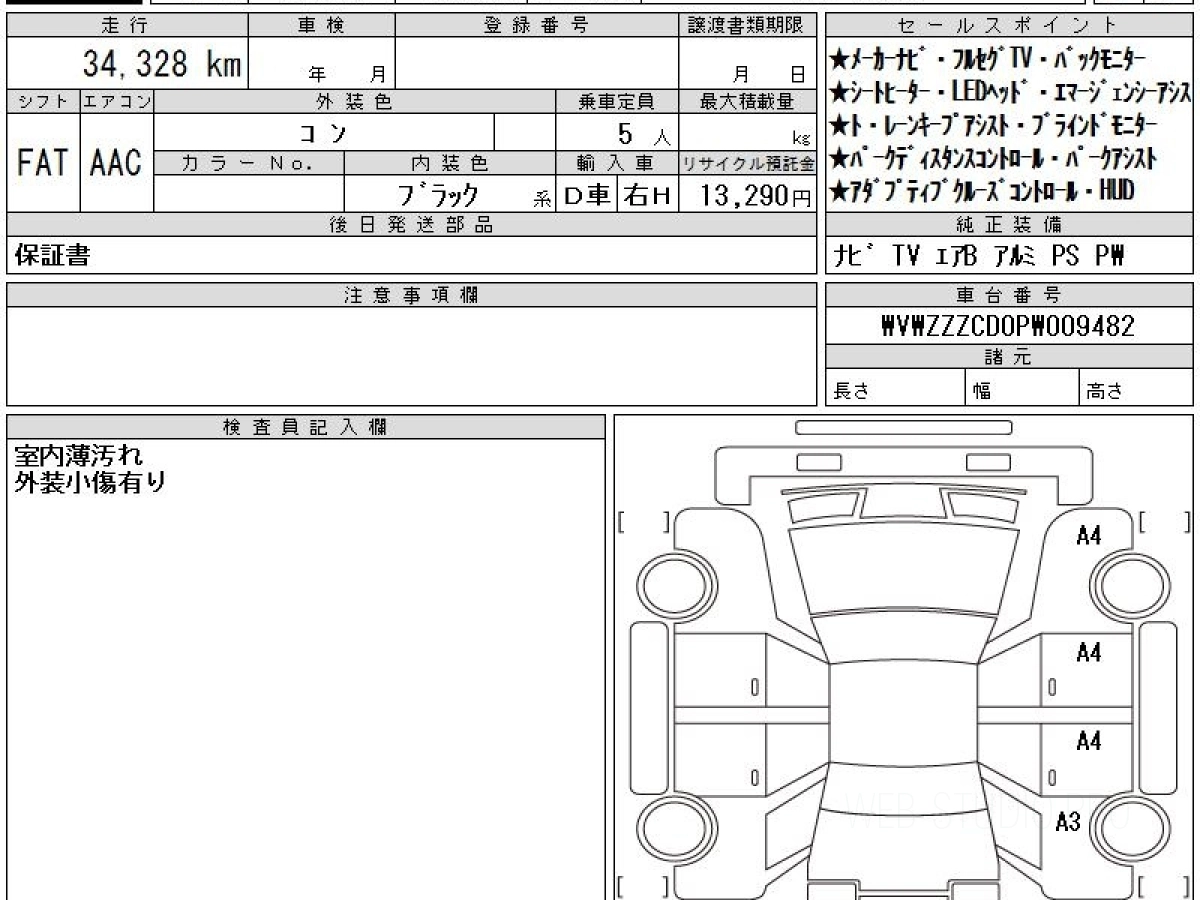Viewport: 1200px width, 900px height.
Task: Click the シフト label
Action: click(x=43, y=101)
